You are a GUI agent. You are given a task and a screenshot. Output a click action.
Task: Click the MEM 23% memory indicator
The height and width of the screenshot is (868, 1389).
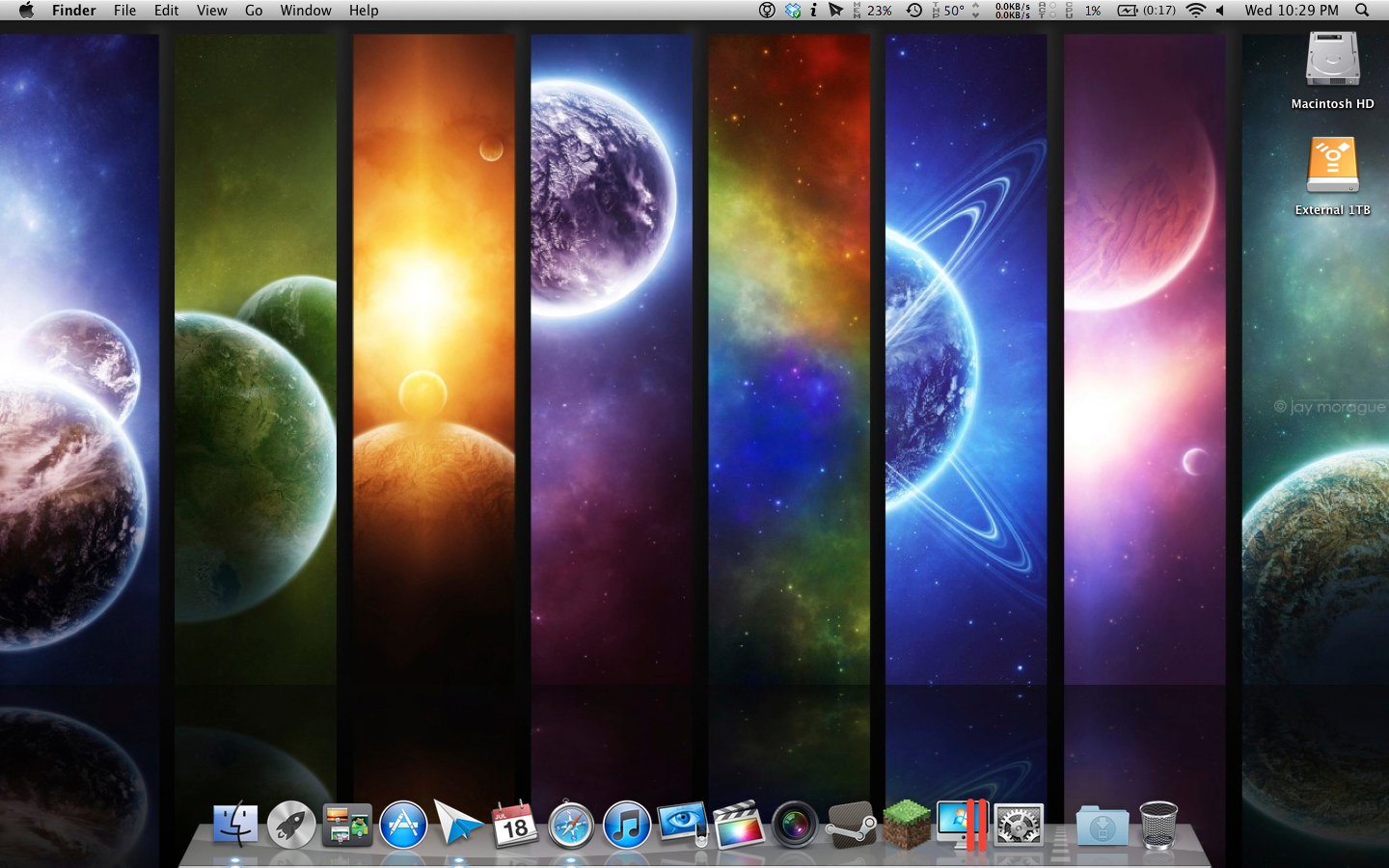click(x=872, y=11)
